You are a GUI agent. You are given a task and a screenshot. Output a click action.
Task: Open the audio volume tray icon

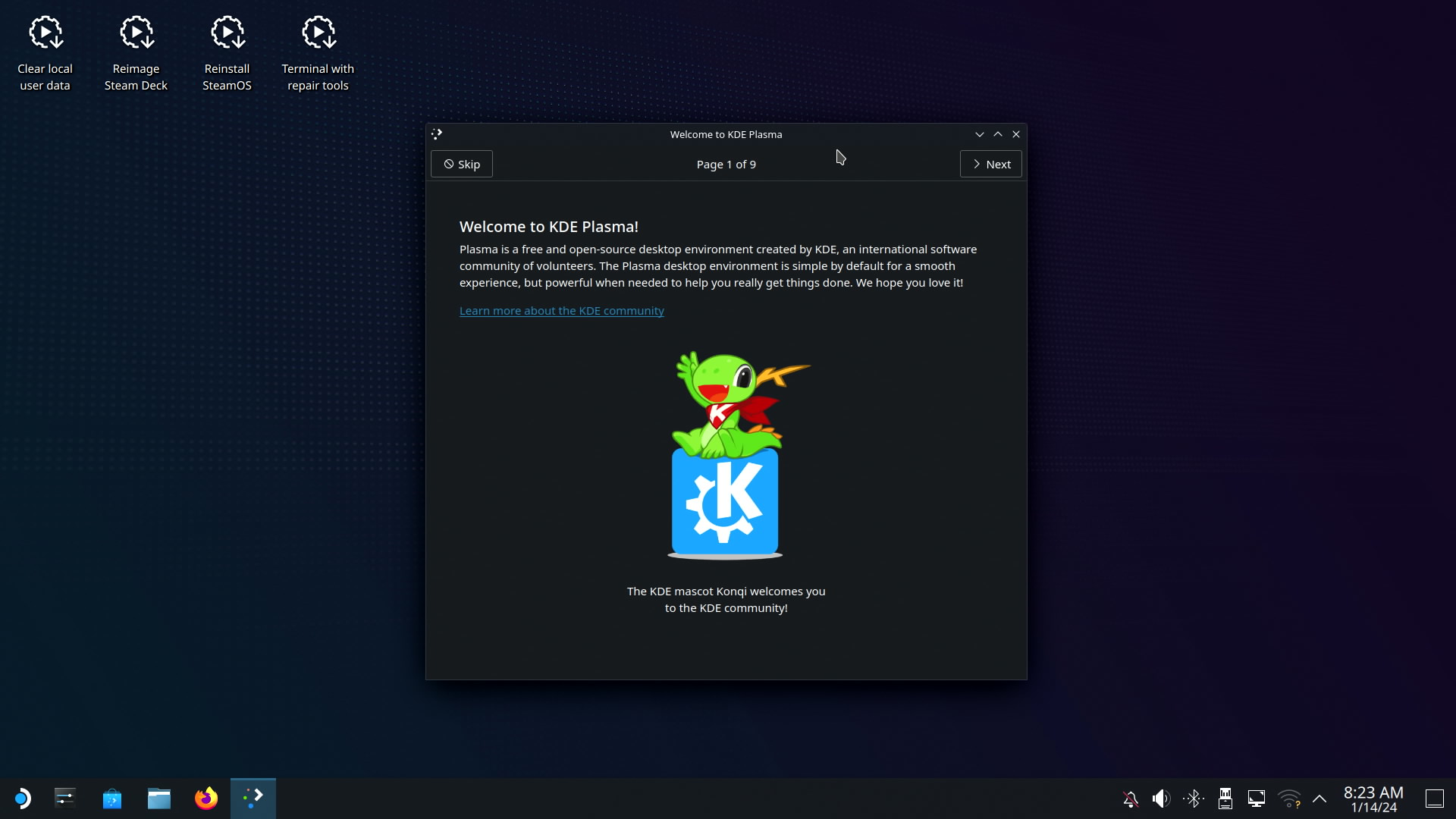click(1161, 799)
